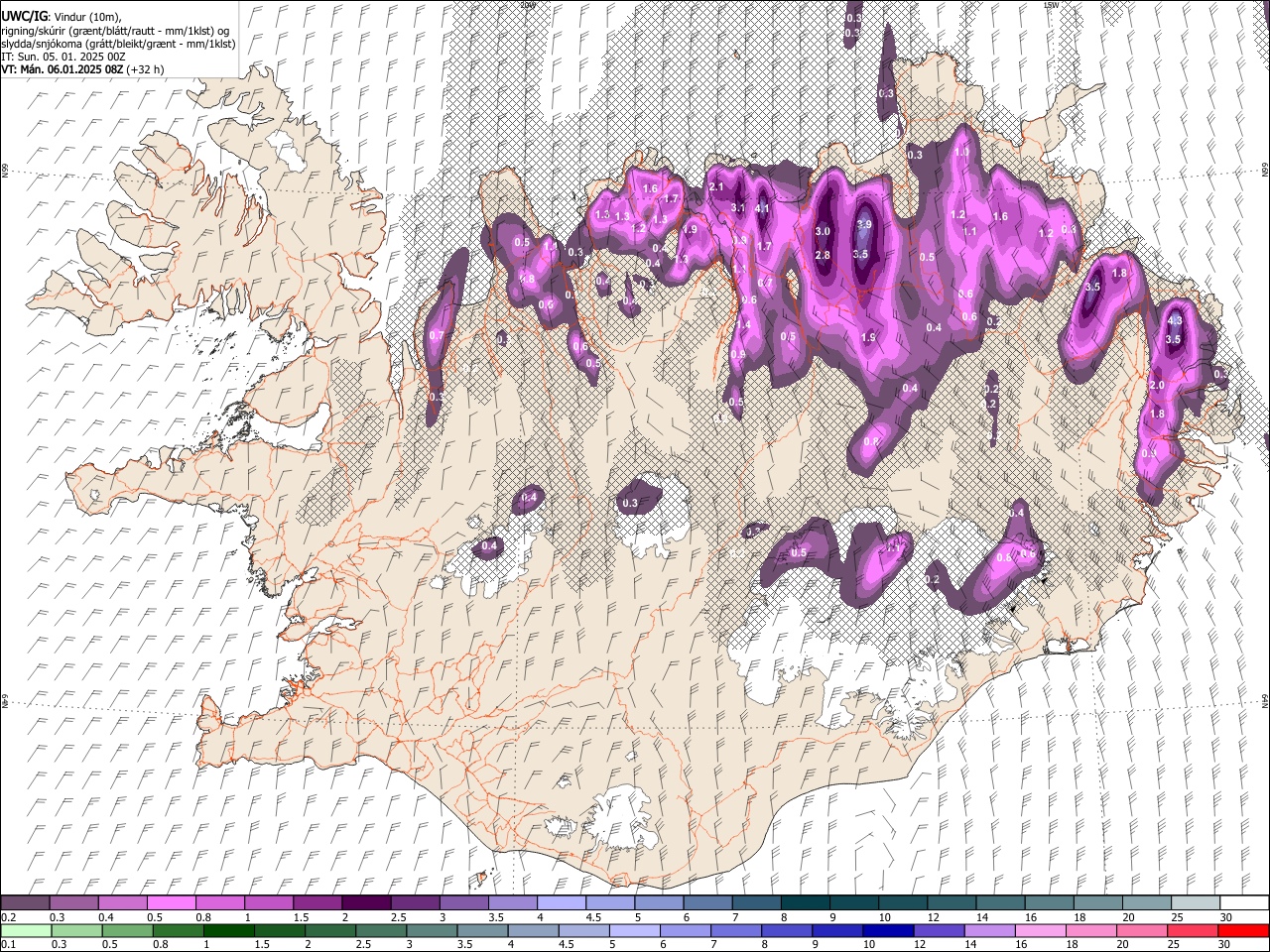The image size is (1270, 952).
Task: Click the 'UWC/IG: Vindur (10m),' title line
Action: [62, 17]
